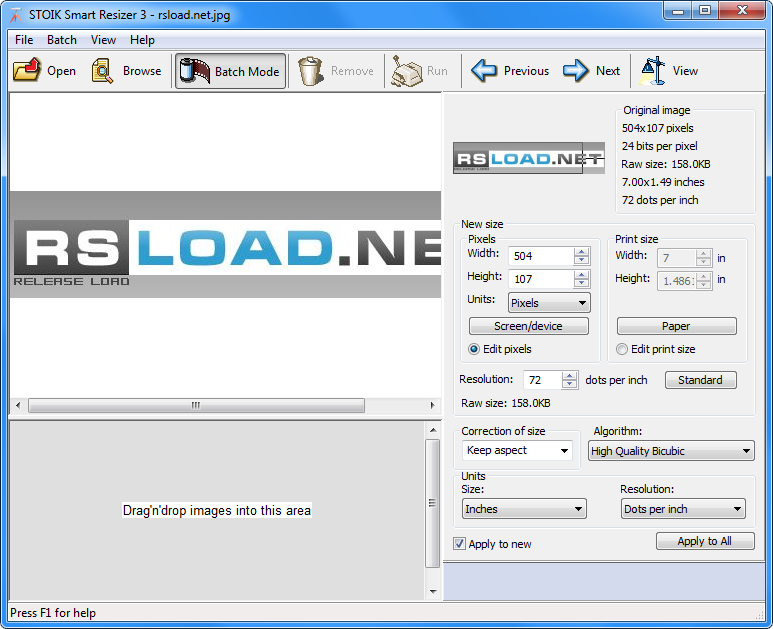This screenshot has width=773, height=629.
Task: Maximize the STOIK Smart Resizer window
Action: pyautogui.click(x=705, y=10)
